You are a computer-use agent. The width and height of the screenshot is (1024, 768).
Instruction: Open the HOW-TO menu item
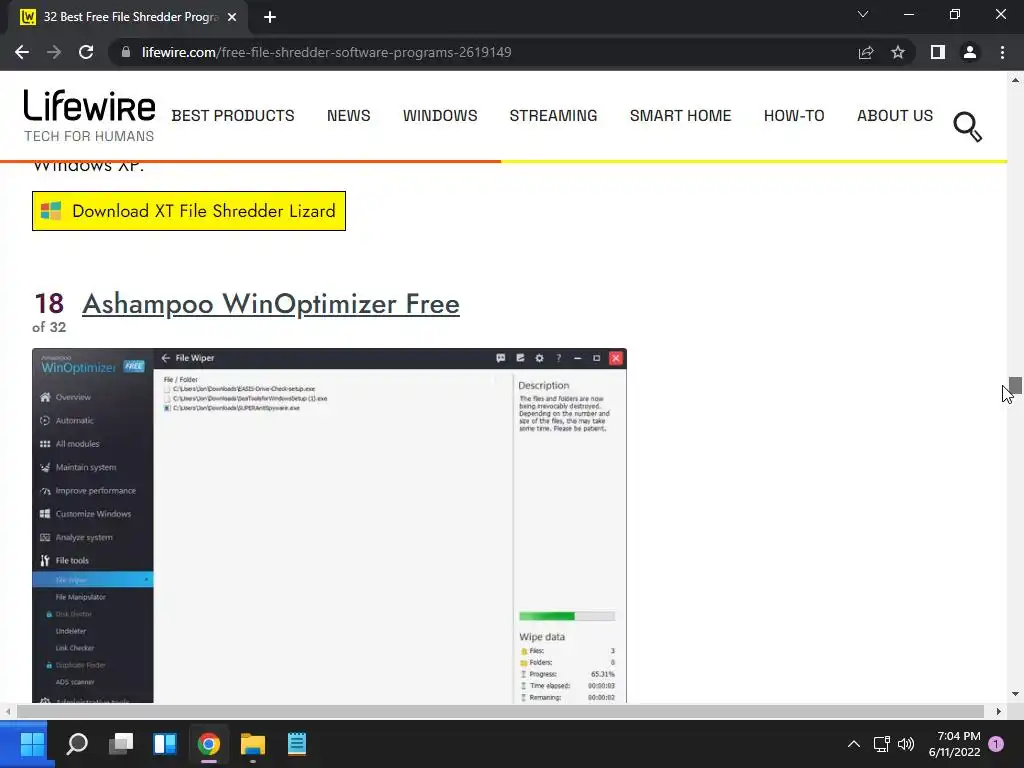coord(794,116)
